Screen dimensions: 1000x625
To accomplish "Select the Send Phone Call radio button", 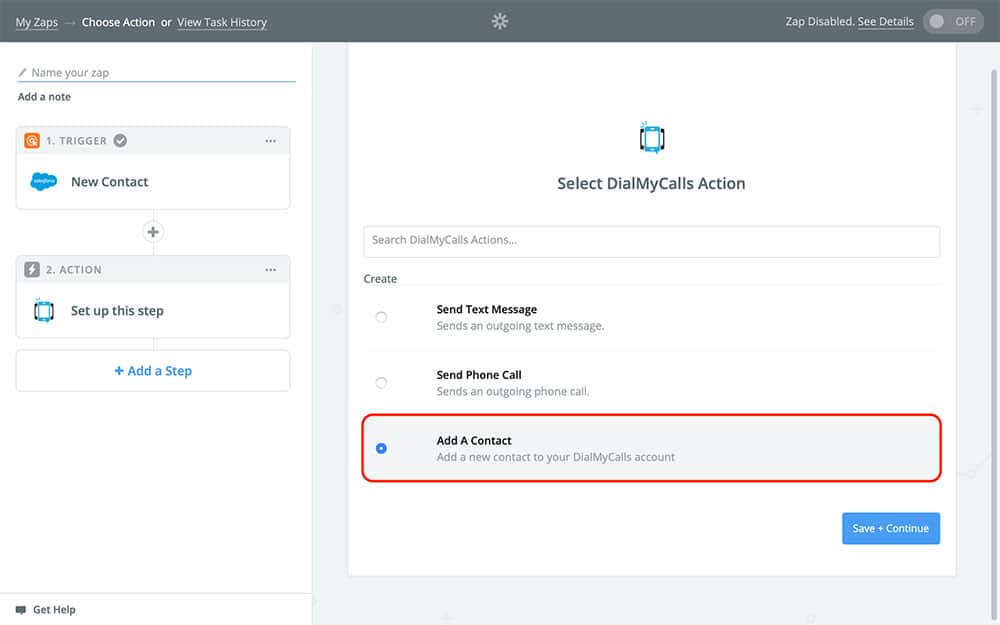I will 381,383.
